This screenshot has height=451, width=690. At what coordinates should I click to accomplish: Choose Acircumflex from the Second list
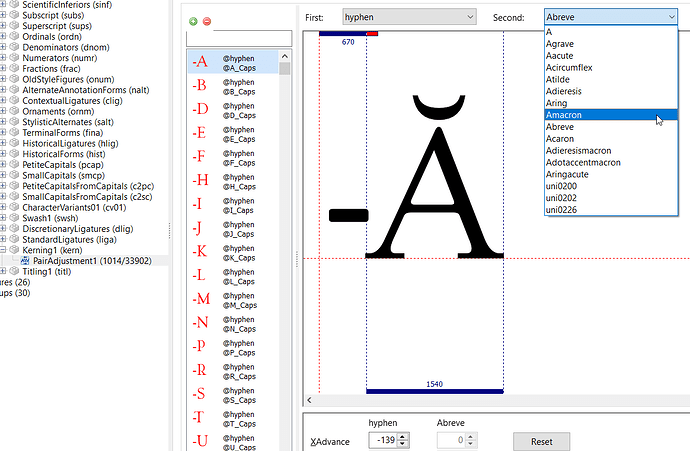611,67
